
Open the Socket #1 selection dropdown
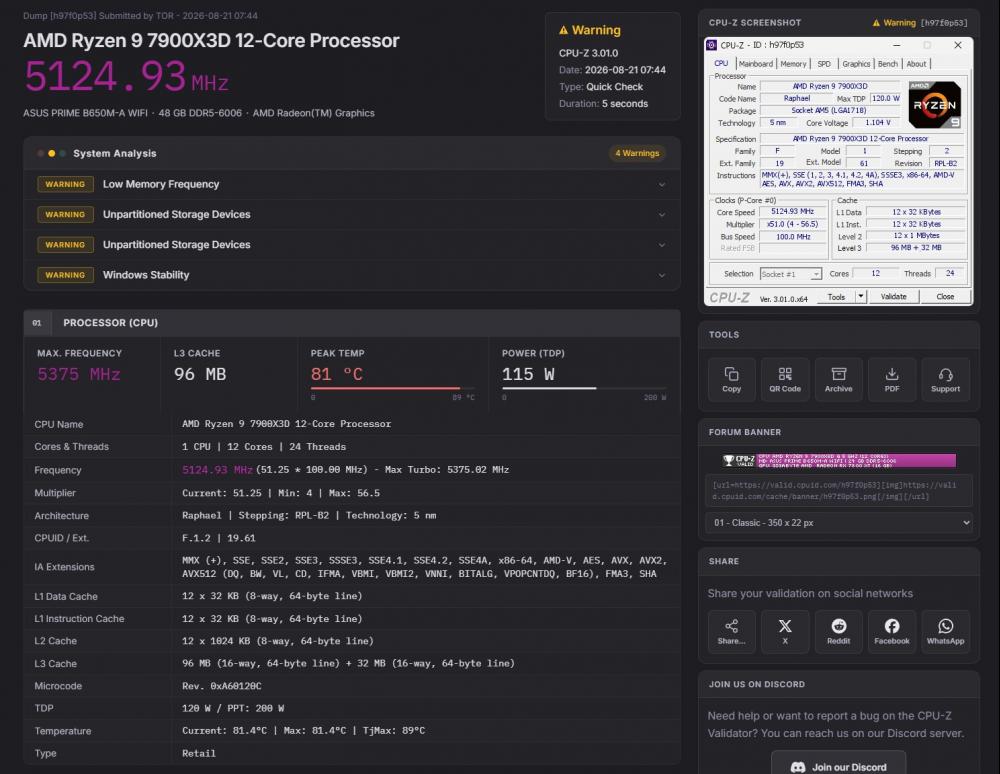coord(790,274)
